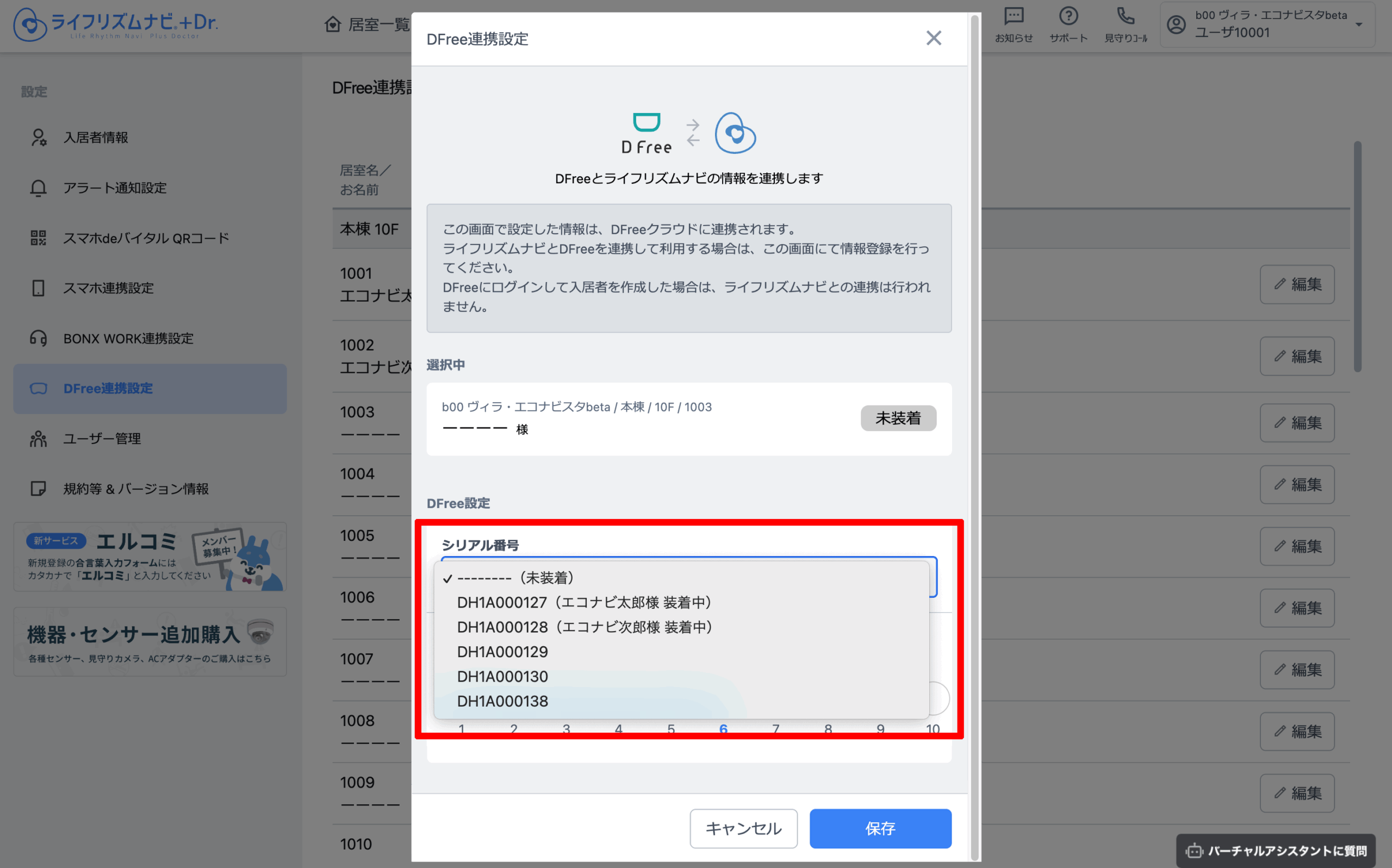1392x868 pixels.
Task: Go to スマホ連携設定
Action: tap(150, 288)
